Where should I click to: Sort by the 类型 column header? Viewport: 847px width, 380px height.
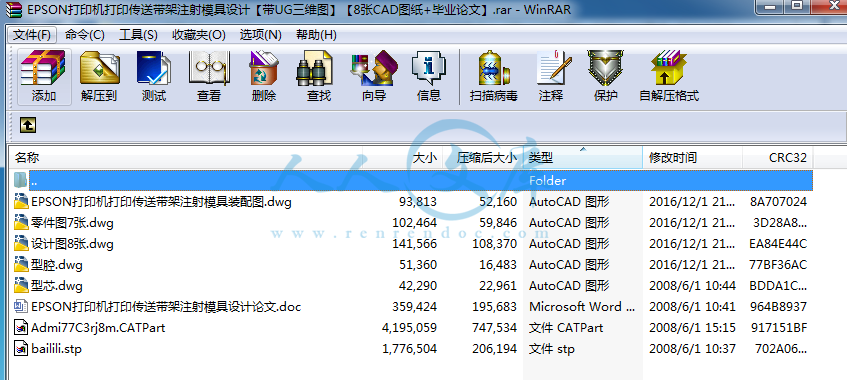[541, 158]
